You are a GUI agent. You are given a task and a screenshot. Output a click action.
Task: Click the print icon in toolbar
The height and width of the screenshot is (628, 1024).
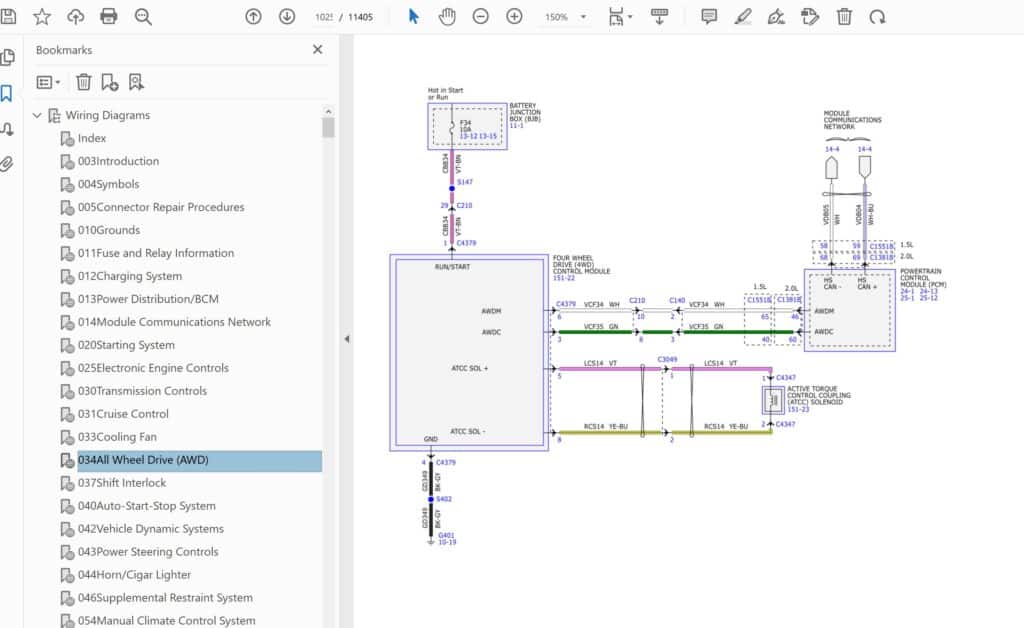pyautogui.click(x=109, y=16)
